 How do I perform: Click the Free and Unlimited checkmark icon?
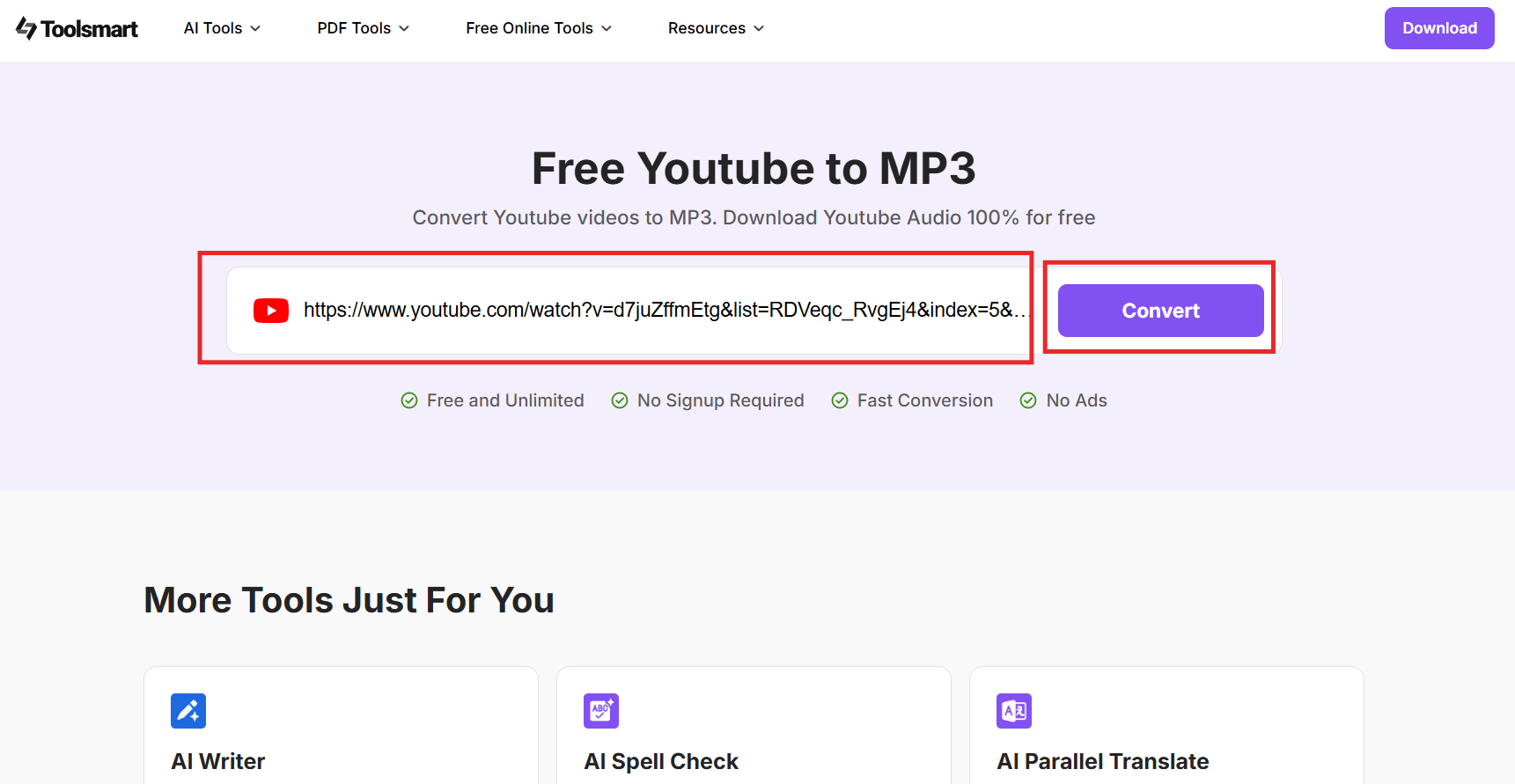[409, 400]
